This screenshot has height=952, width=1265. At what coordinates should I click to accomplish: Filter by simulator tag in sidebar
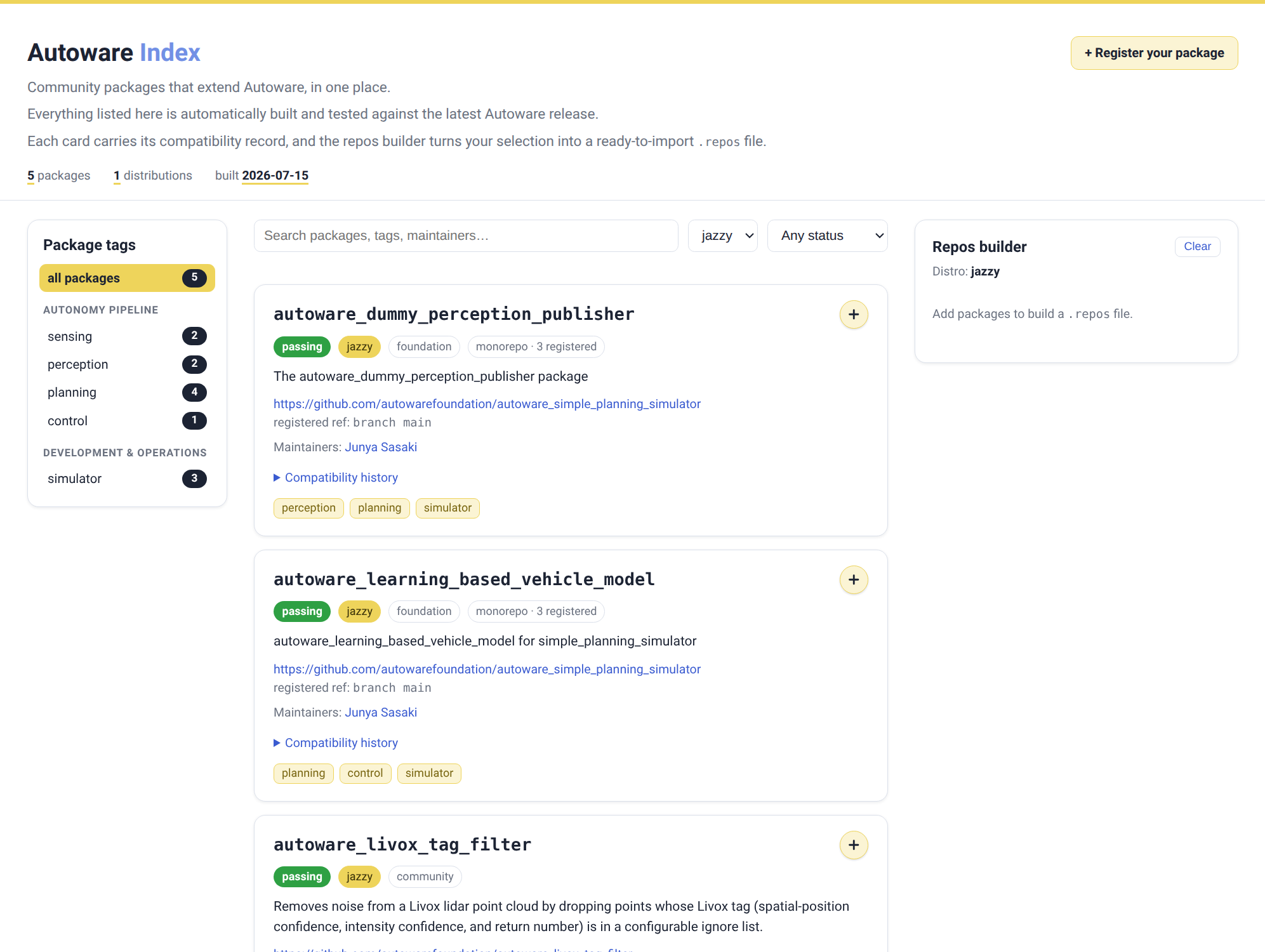pyautogui.click(x=127, y=479)
